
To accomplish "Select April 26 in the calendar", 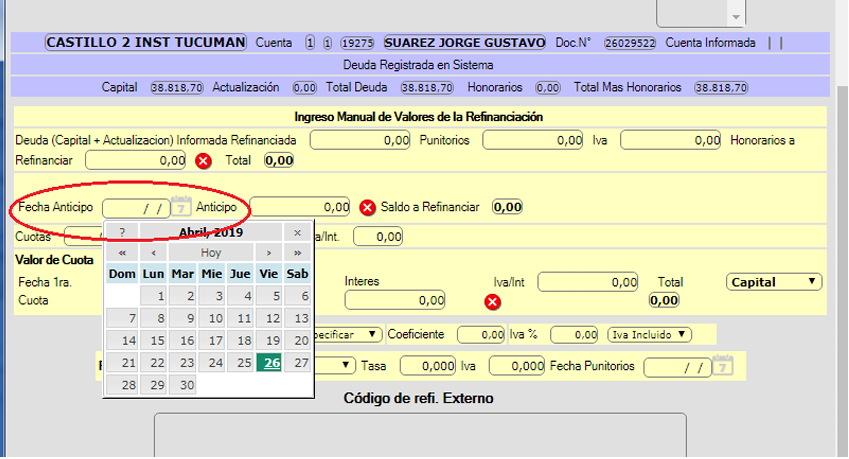I will [271, 363].
